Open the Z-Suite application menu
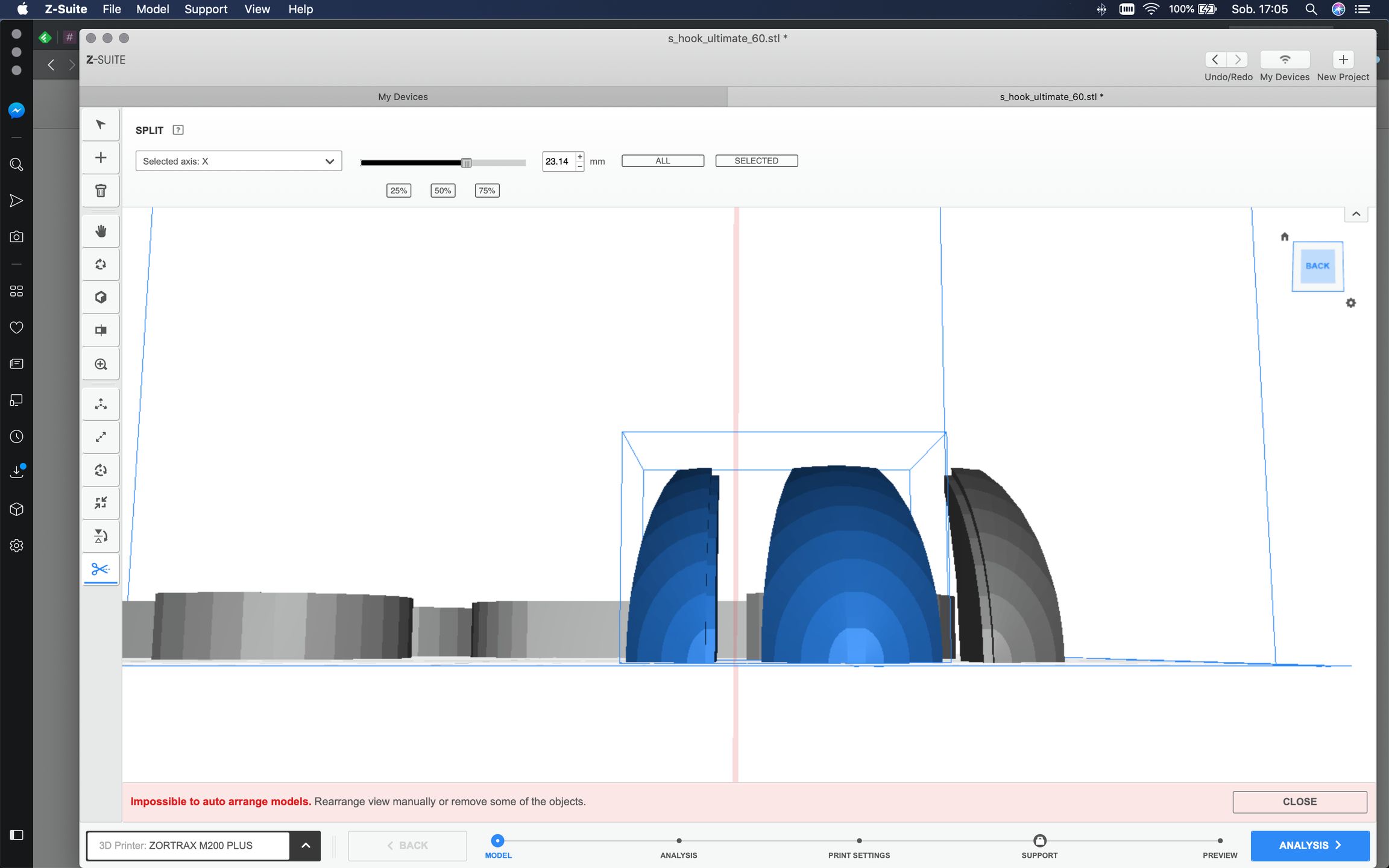This screenshot has width=1389, height=868. [x=66, y=9]
